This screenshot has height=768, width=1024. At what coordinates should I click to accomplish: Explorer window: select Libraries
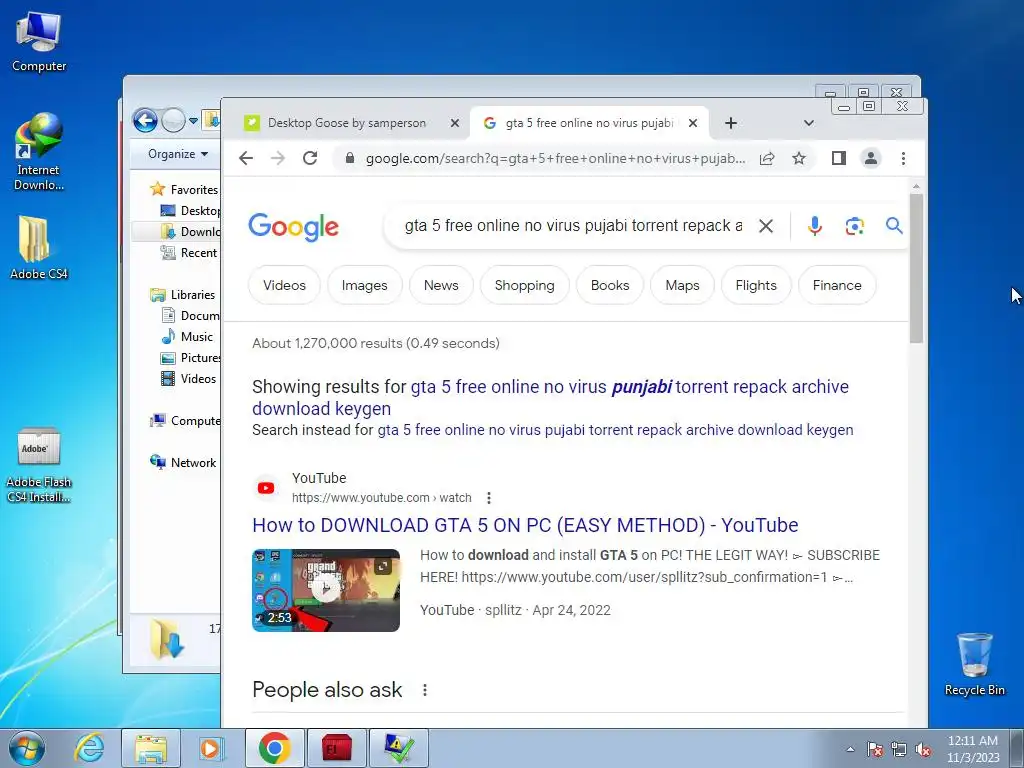coord(183,295)
